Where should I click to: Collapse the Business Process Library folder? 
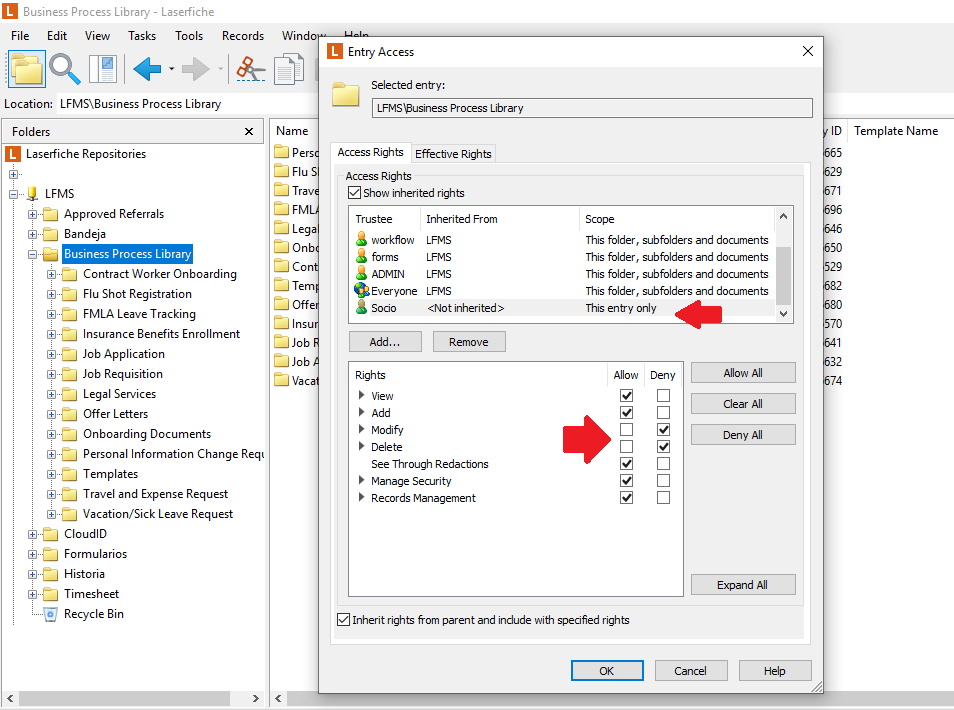(x=32, y=254)
